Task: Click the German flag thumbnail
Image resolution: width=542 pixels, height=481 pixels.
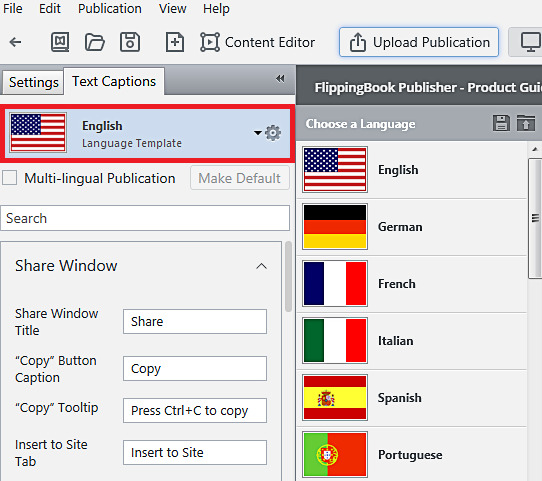Action: coord(335,227)
